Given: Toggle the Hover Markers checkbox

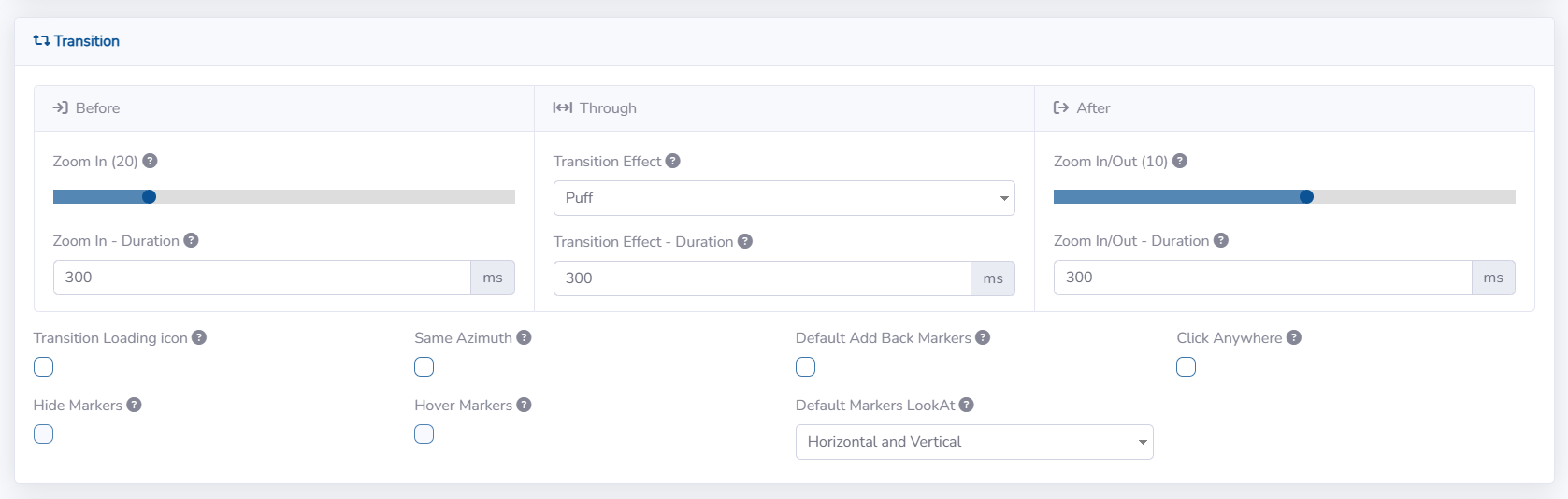Looking at the screenshot, I should click(424, 435).
